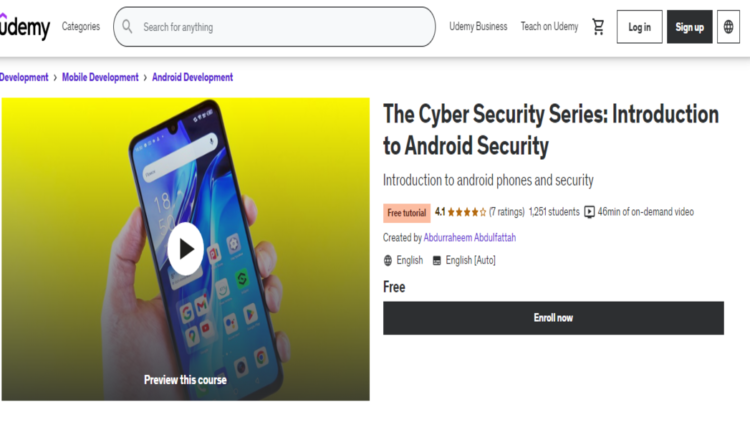Go to Mobile Development breadcrumb
Viewport: 750px width, 430px height.
(x=101, y=77)
